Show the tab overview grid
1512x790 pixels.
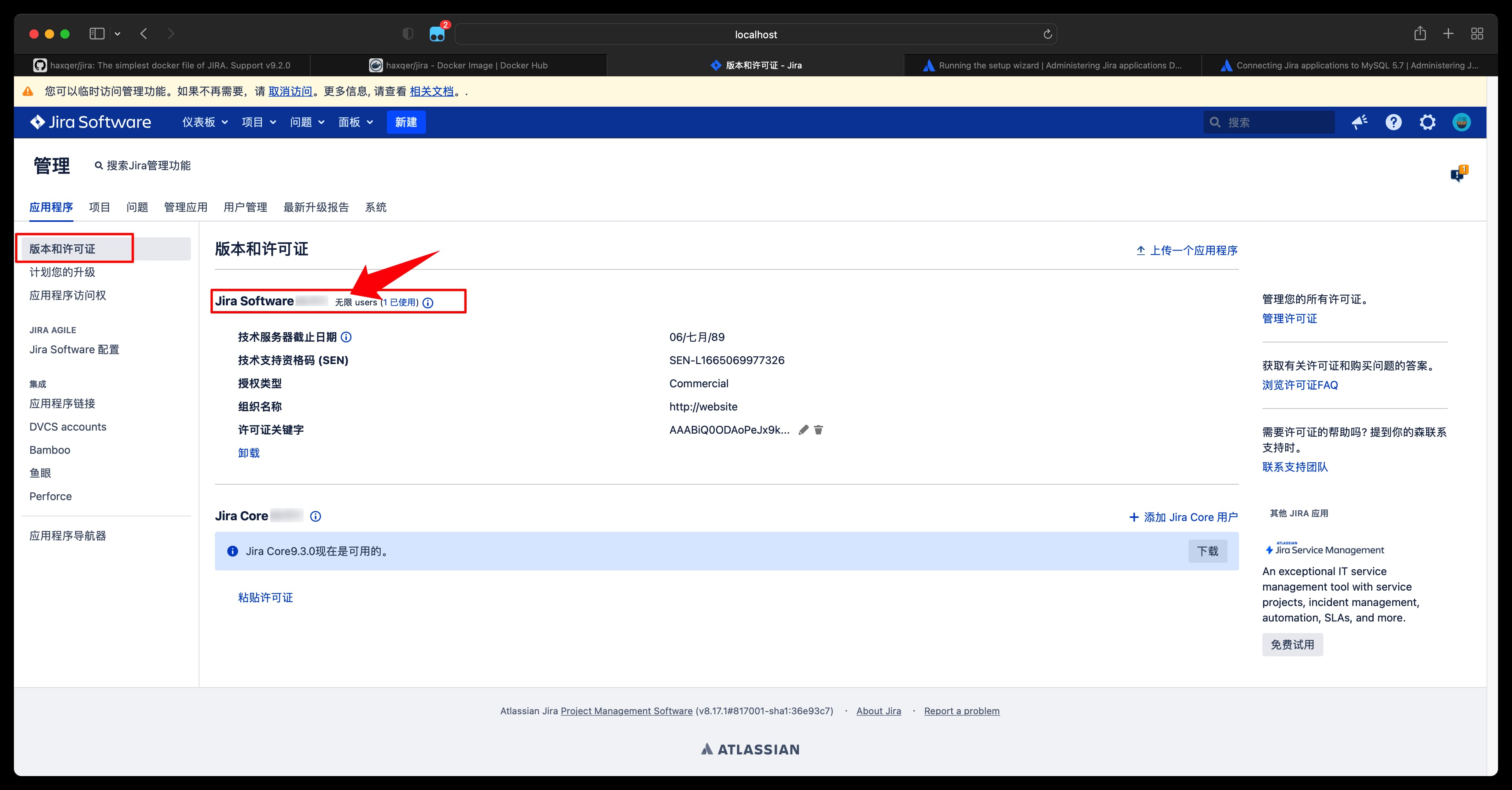[1477, 34]
